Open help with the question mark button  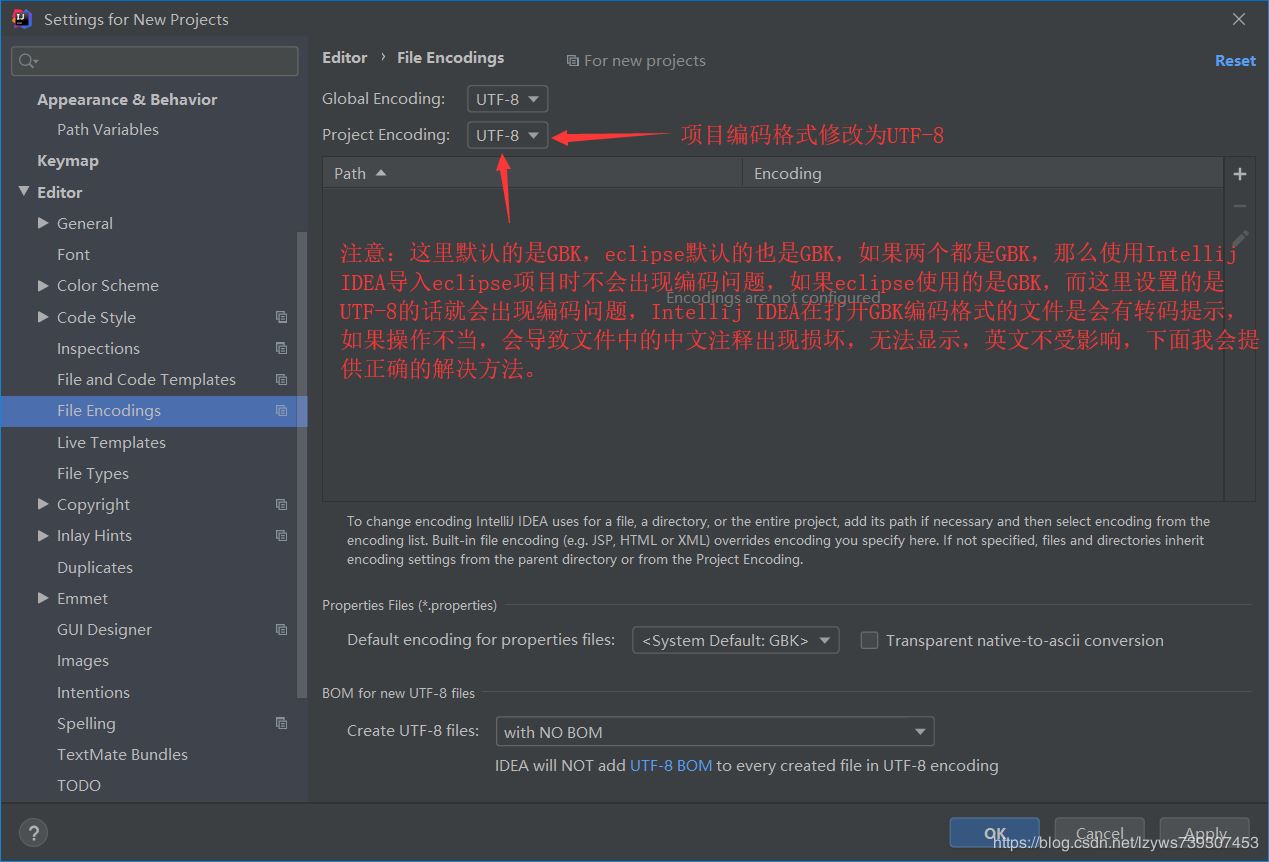tap(33, 832)
